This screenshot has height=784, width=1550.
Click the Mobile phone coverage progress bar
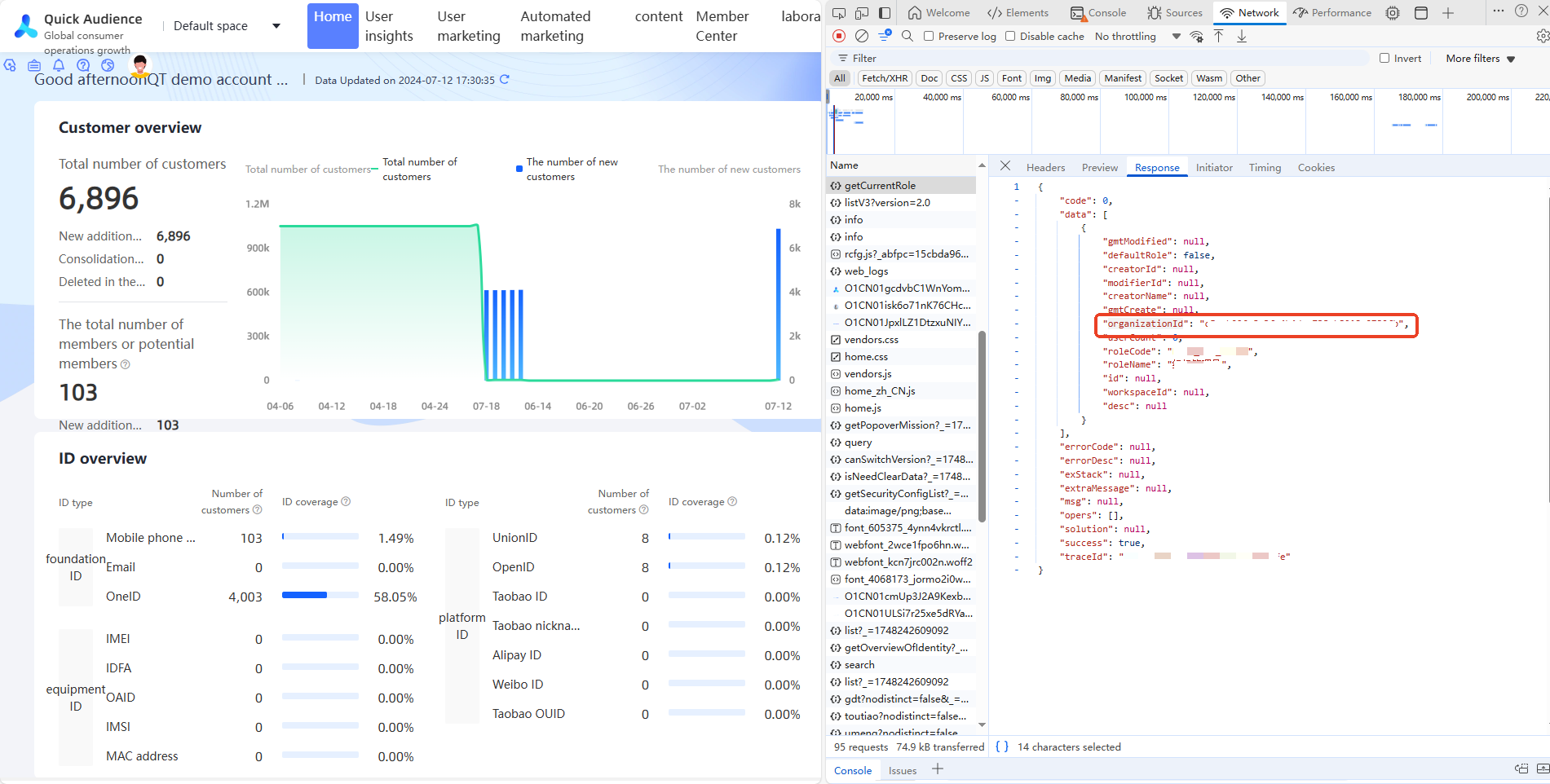pos(320,536)
